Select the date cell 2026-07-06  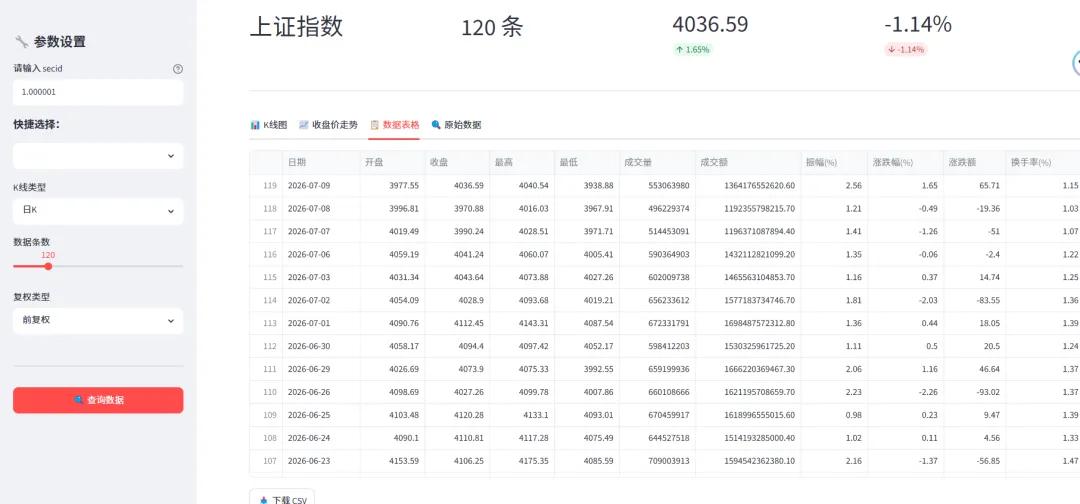[321, 254]
